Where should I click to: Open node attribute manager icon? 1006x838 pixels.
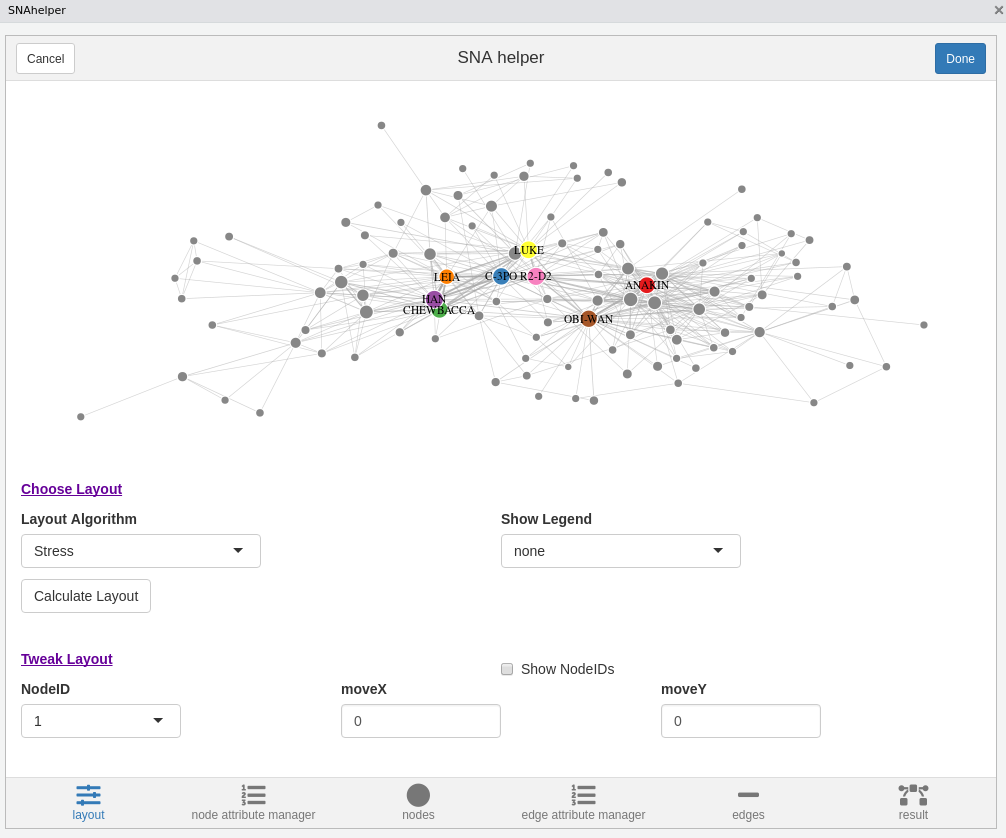point(253,796)
